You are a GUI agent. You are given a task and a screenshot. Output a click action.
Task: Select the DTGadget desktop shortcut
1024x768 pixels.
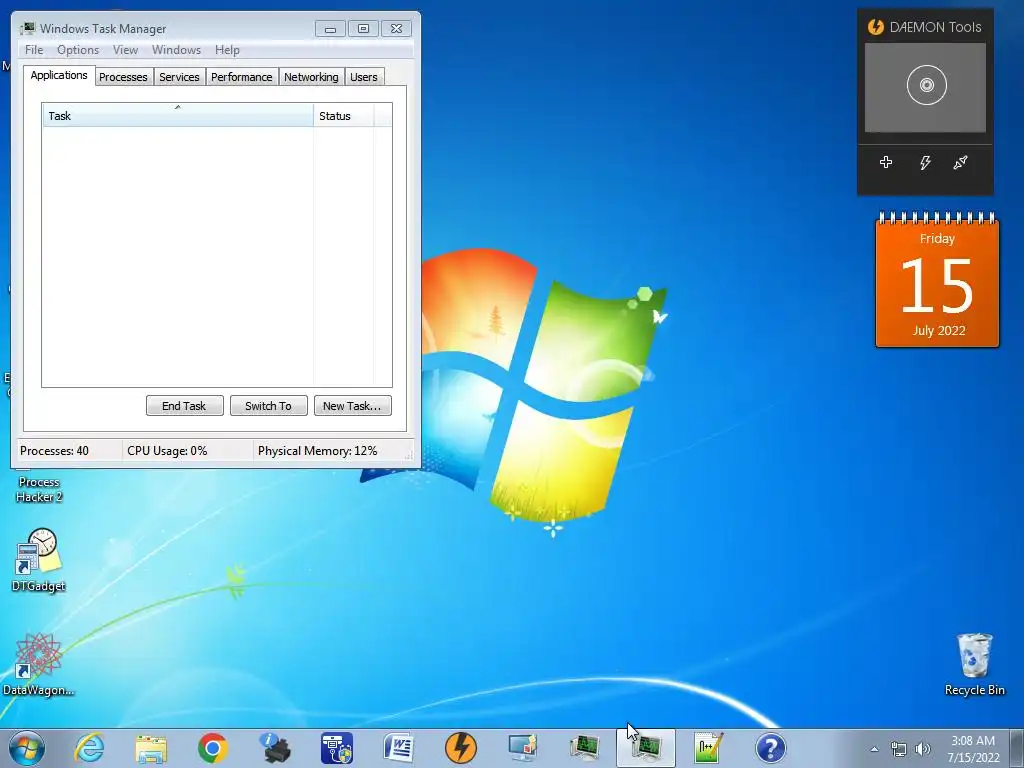tap(38, 560)
